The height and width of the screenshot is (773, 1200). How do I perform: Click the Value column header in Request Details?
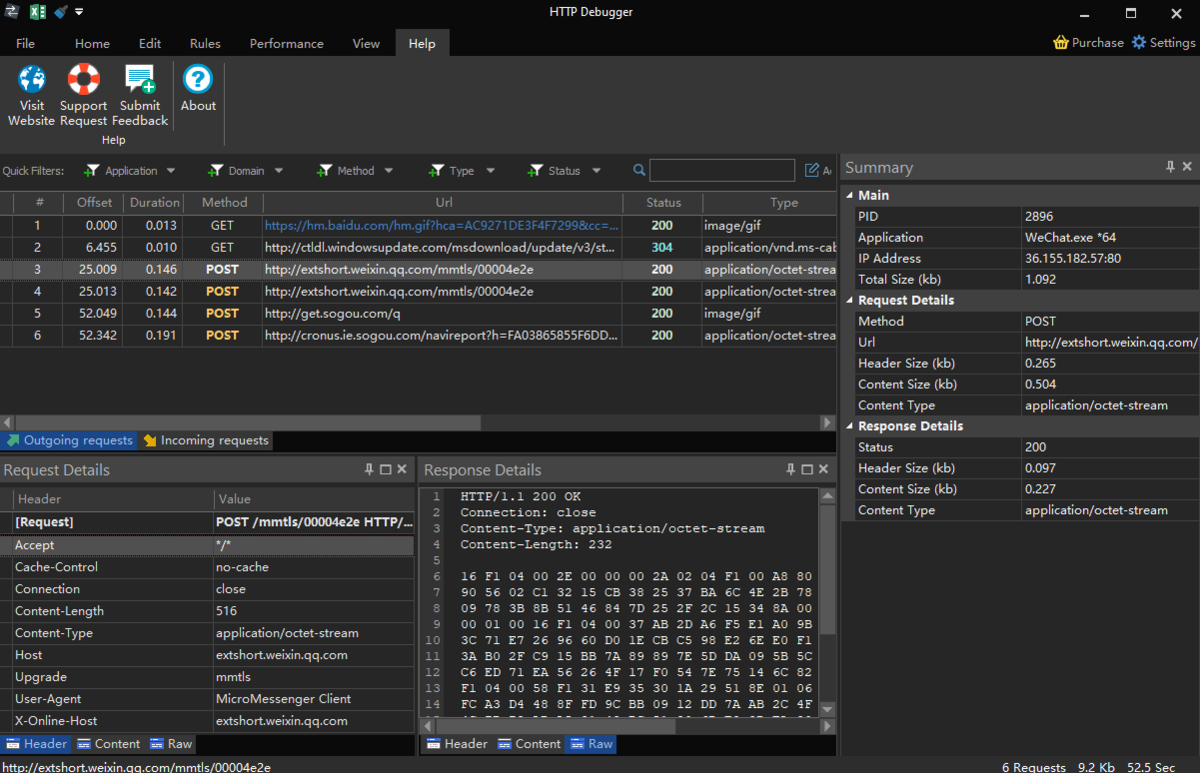(x=313, y=499)
